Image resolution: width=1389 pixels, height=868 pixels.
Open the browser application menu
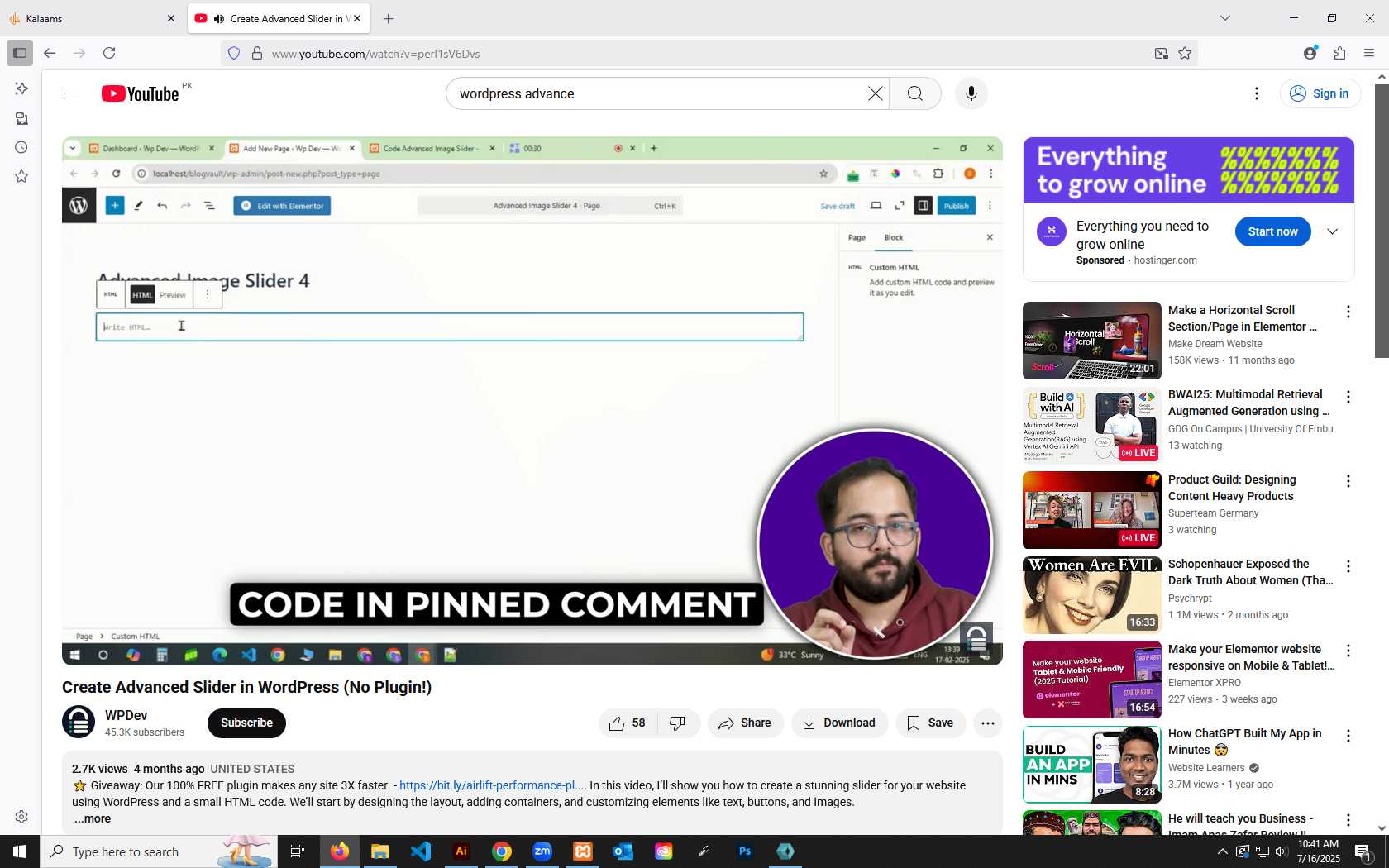point(1369,53)
